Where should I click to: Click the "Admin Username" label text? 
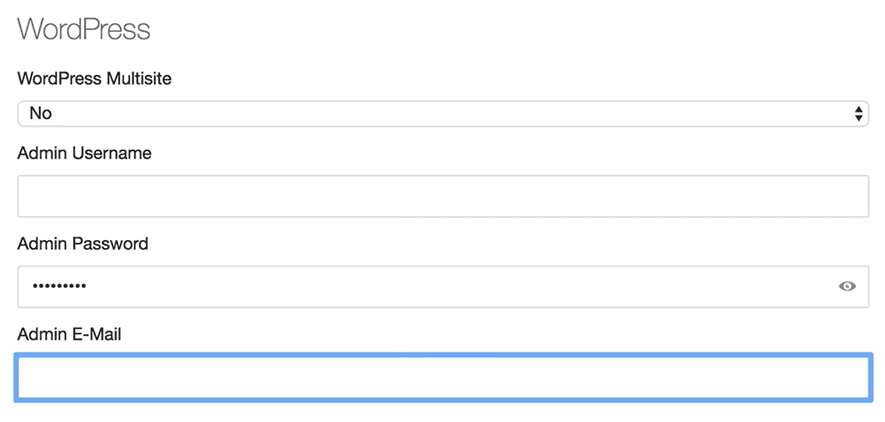84,153
